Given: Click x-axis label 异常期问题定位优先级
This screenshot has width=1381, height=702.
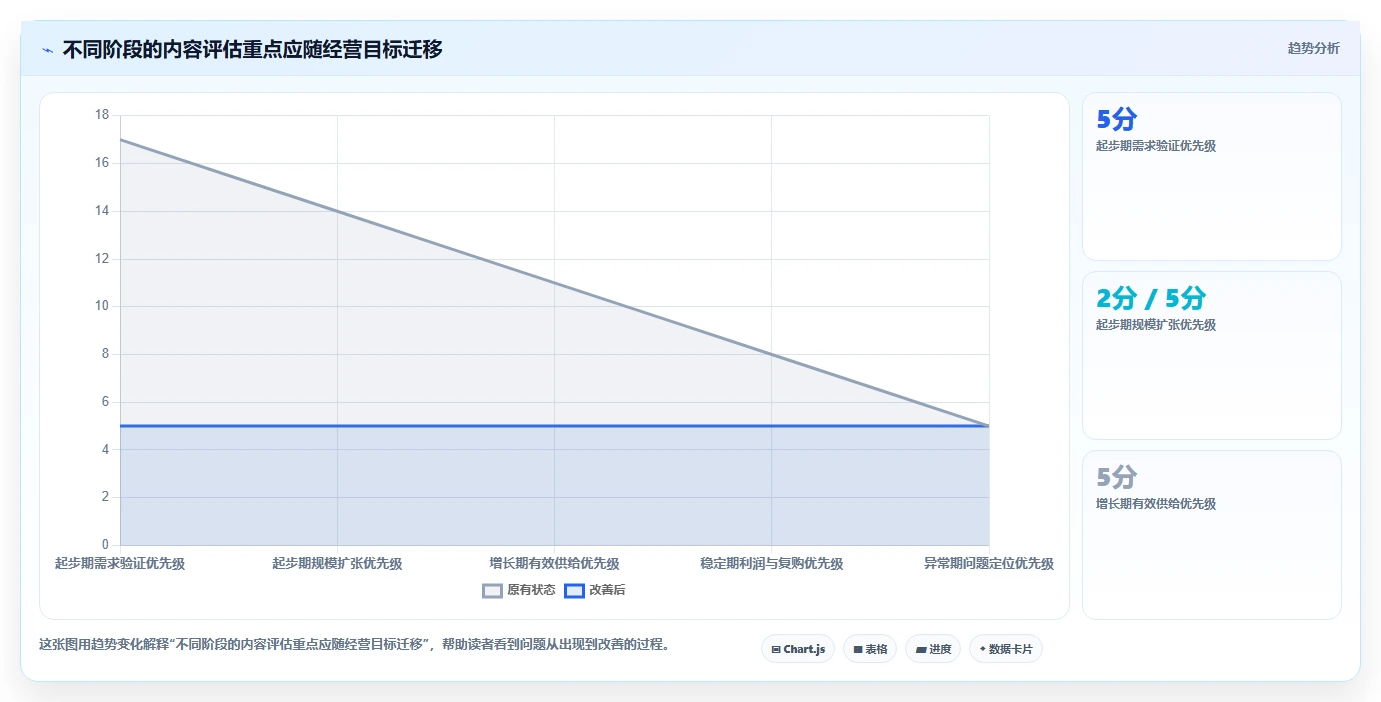Looking at the screenshot, I should point(988,564).
